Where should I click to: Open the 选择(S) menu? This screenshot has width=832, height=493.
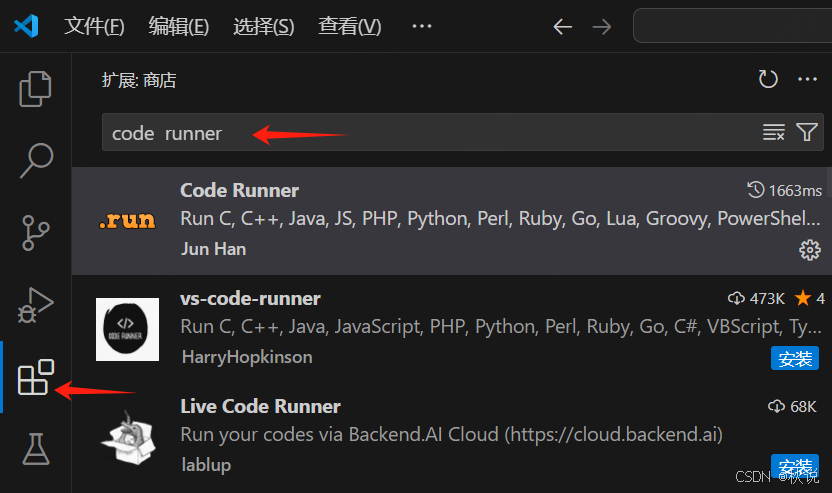click(264, 26)
